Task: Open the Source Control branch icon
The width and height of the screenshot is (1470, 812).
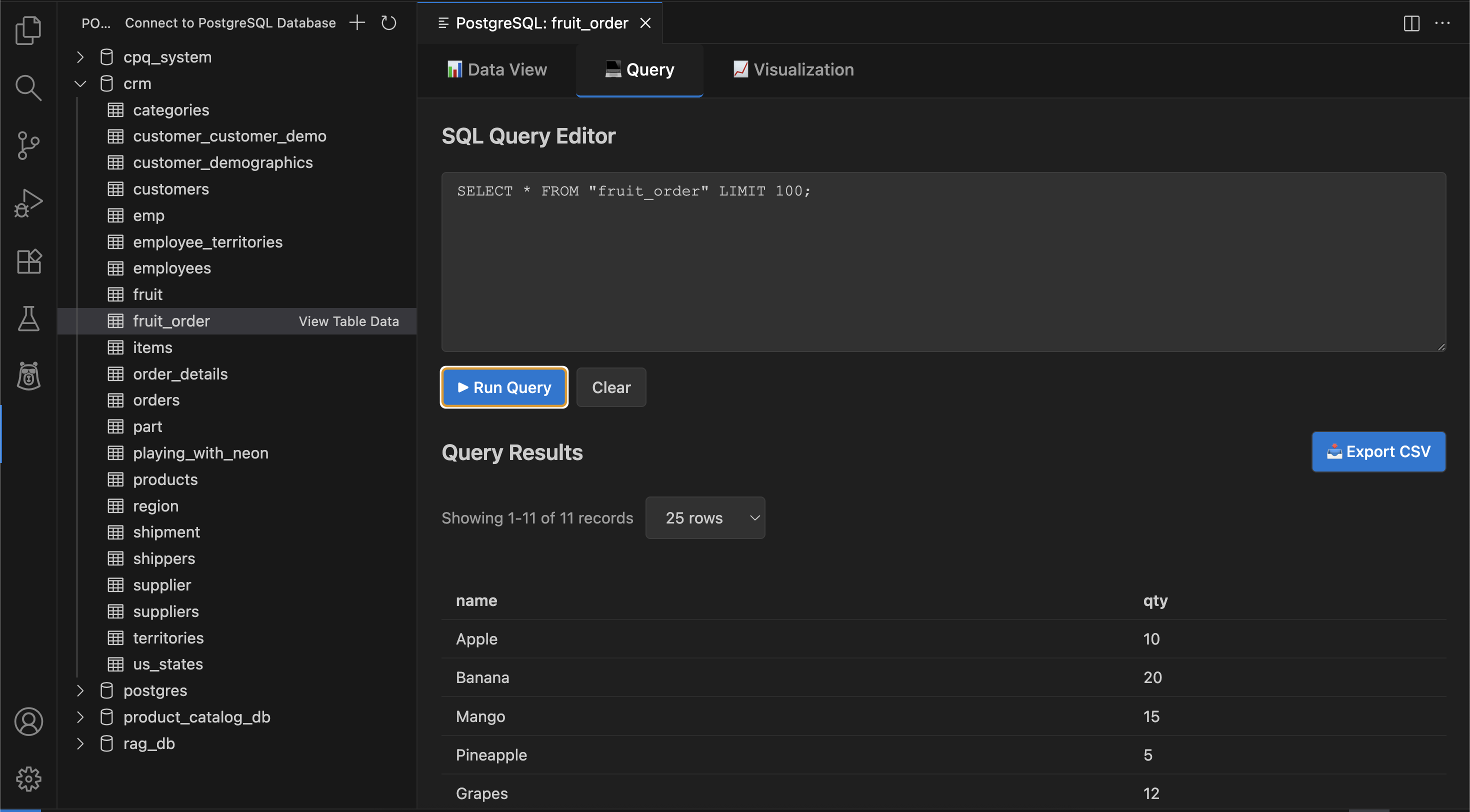Action: (28, 145)
